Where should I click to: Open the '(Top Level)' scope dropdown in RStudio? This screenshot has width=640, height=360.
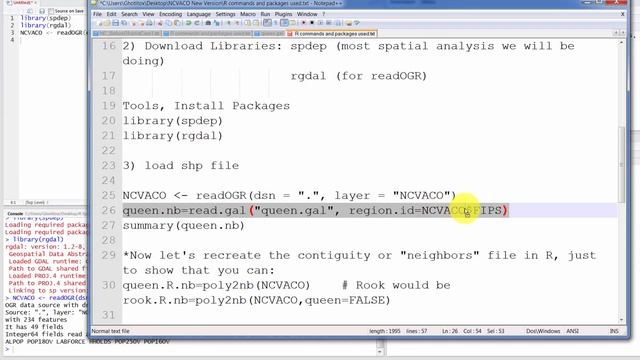tap(36, 202)
